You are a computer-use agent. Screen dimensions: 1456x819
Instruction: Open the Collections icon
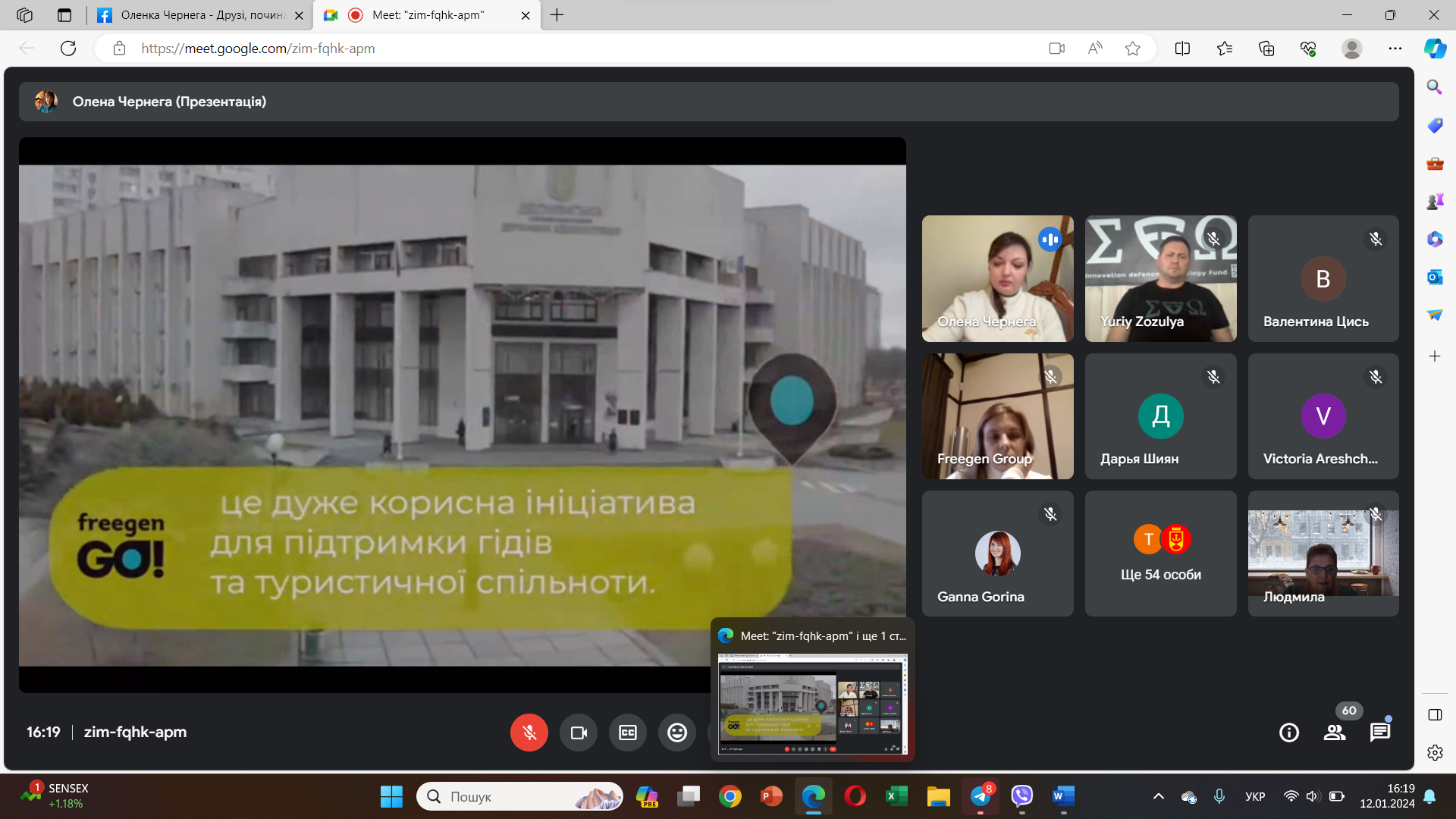point(1266,49)
